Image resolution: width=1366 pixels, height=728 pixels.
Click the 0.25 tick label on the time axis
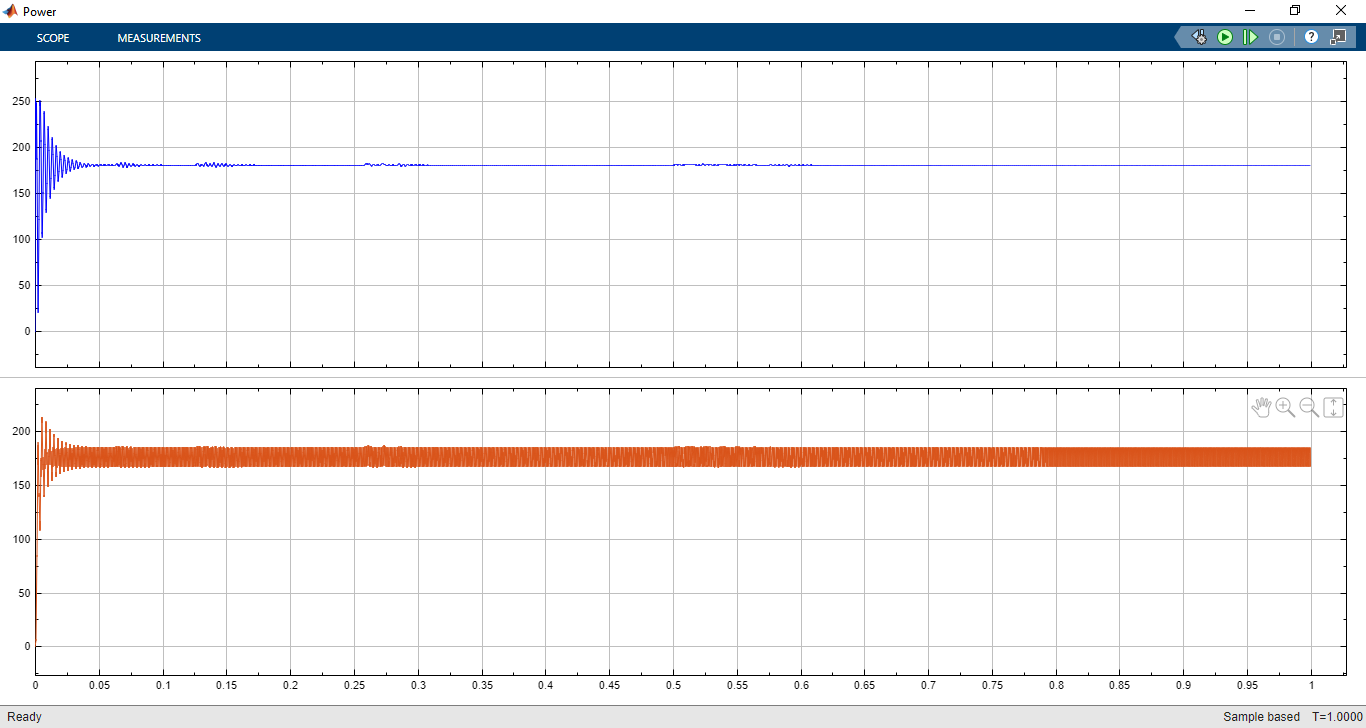tap(354, 686)
